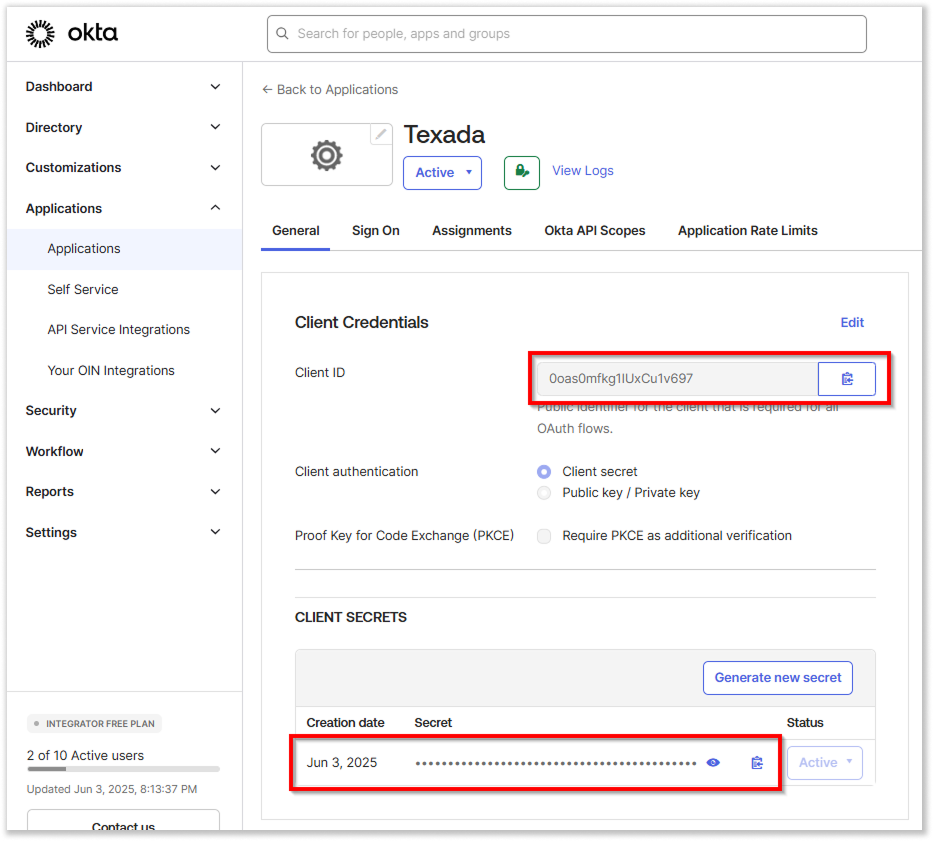Click the Texada gear logo thumbnail
933x841 pixels.
(327, 155)
